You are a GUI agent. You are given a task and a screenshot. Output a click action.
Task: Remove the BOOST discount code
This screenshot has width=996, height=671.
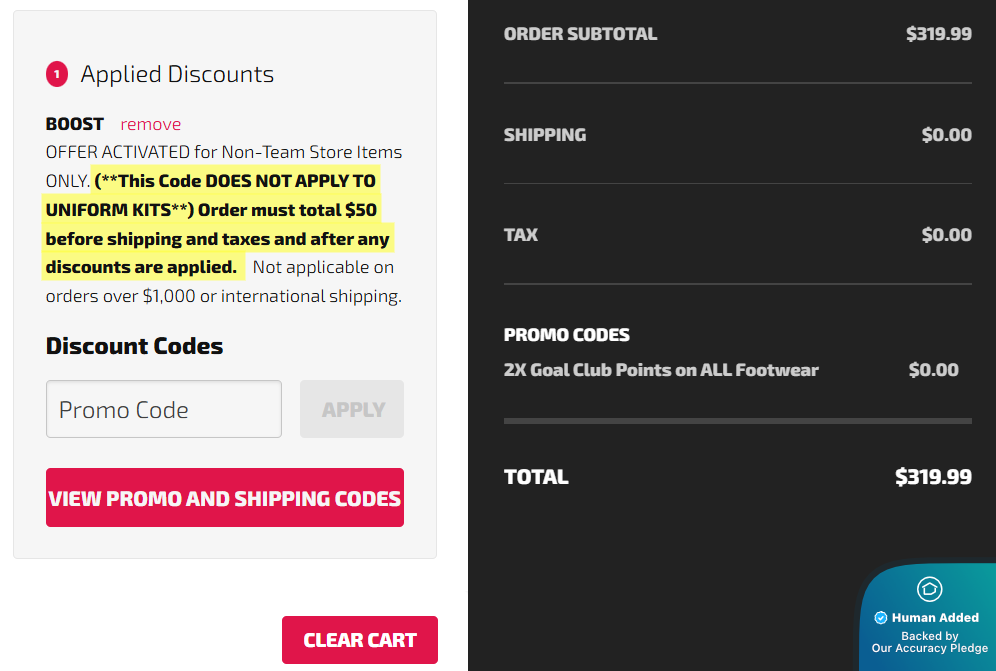click(x=151, y=124)
